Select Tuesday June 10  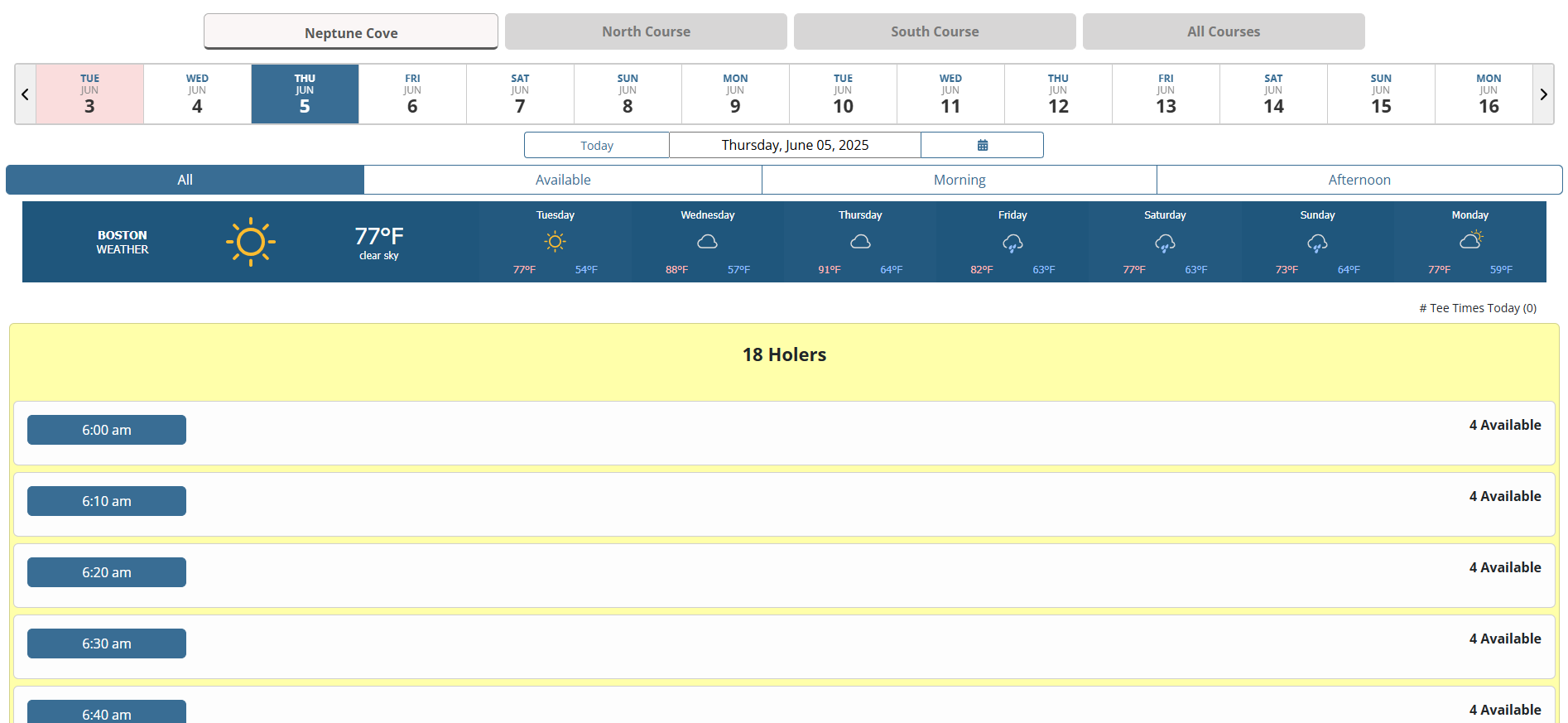pos(843,94)
